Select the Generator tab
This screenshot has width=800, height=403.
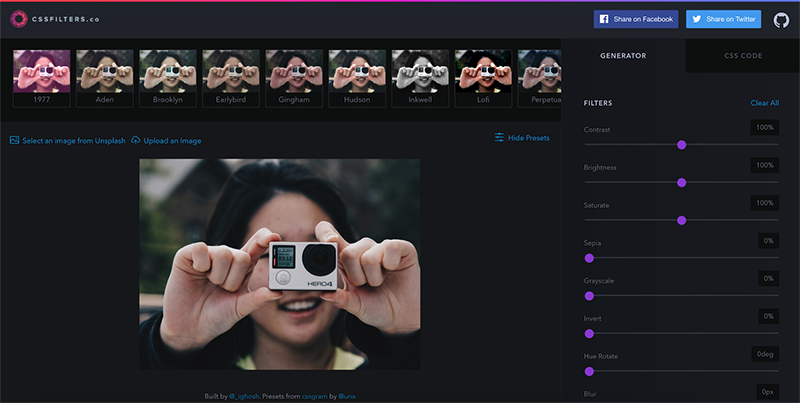click(x=622, y=56)
